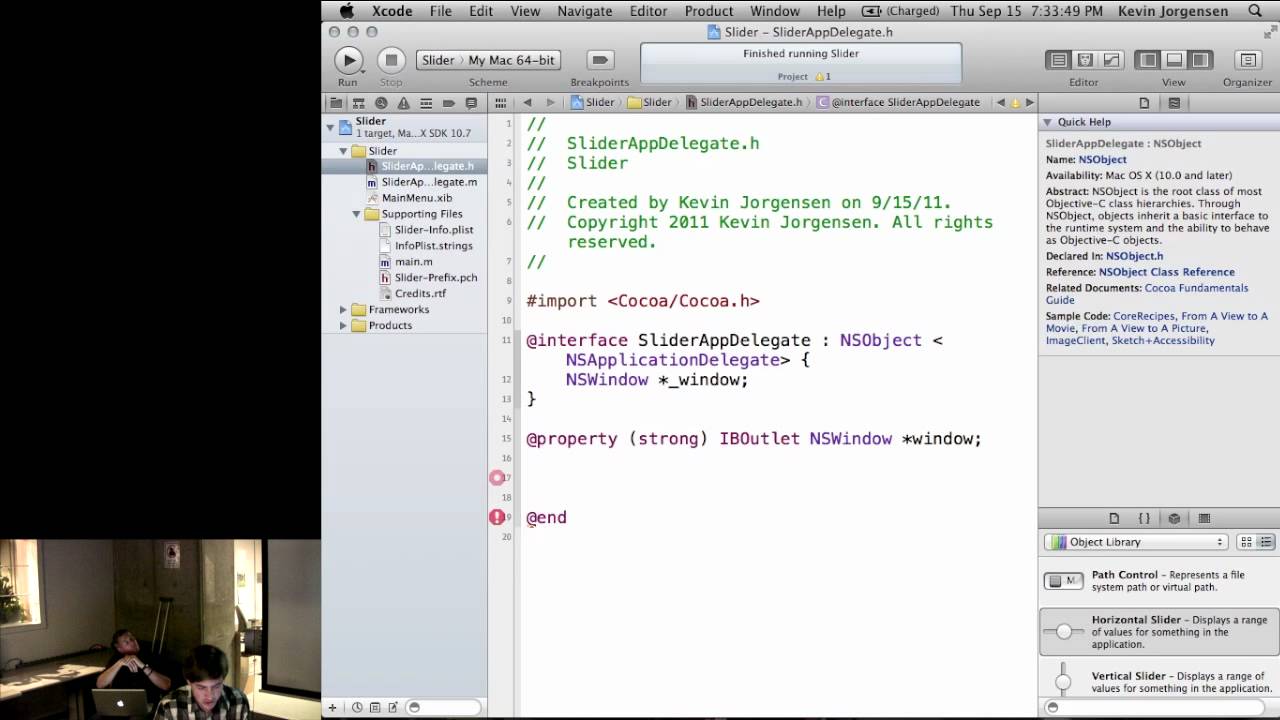Show the Quick Help inspector tab

(x=1174, y=103)
